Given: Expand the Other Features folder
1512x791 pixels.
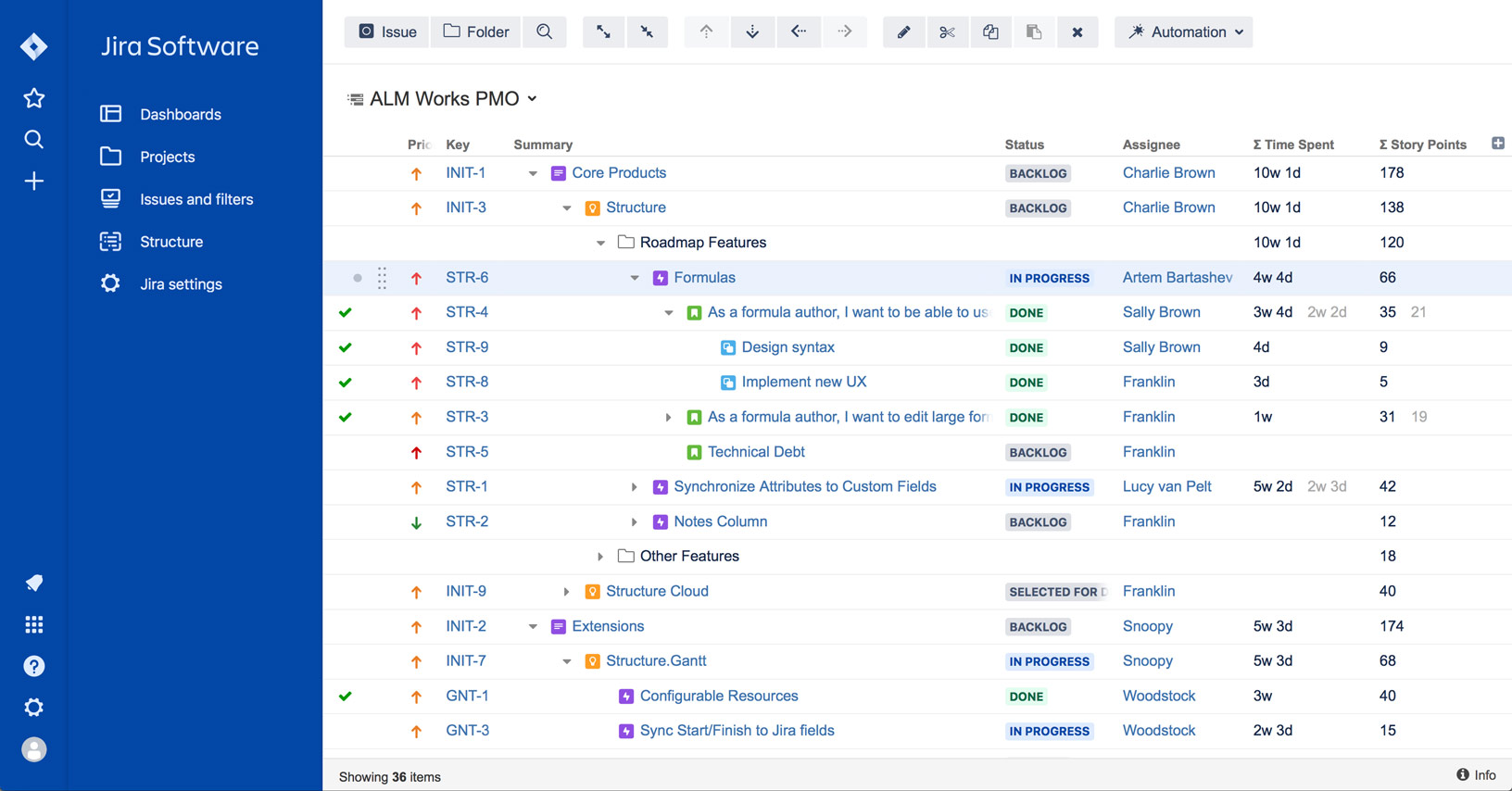Looking at the screenshot, I should pos(600,557).
